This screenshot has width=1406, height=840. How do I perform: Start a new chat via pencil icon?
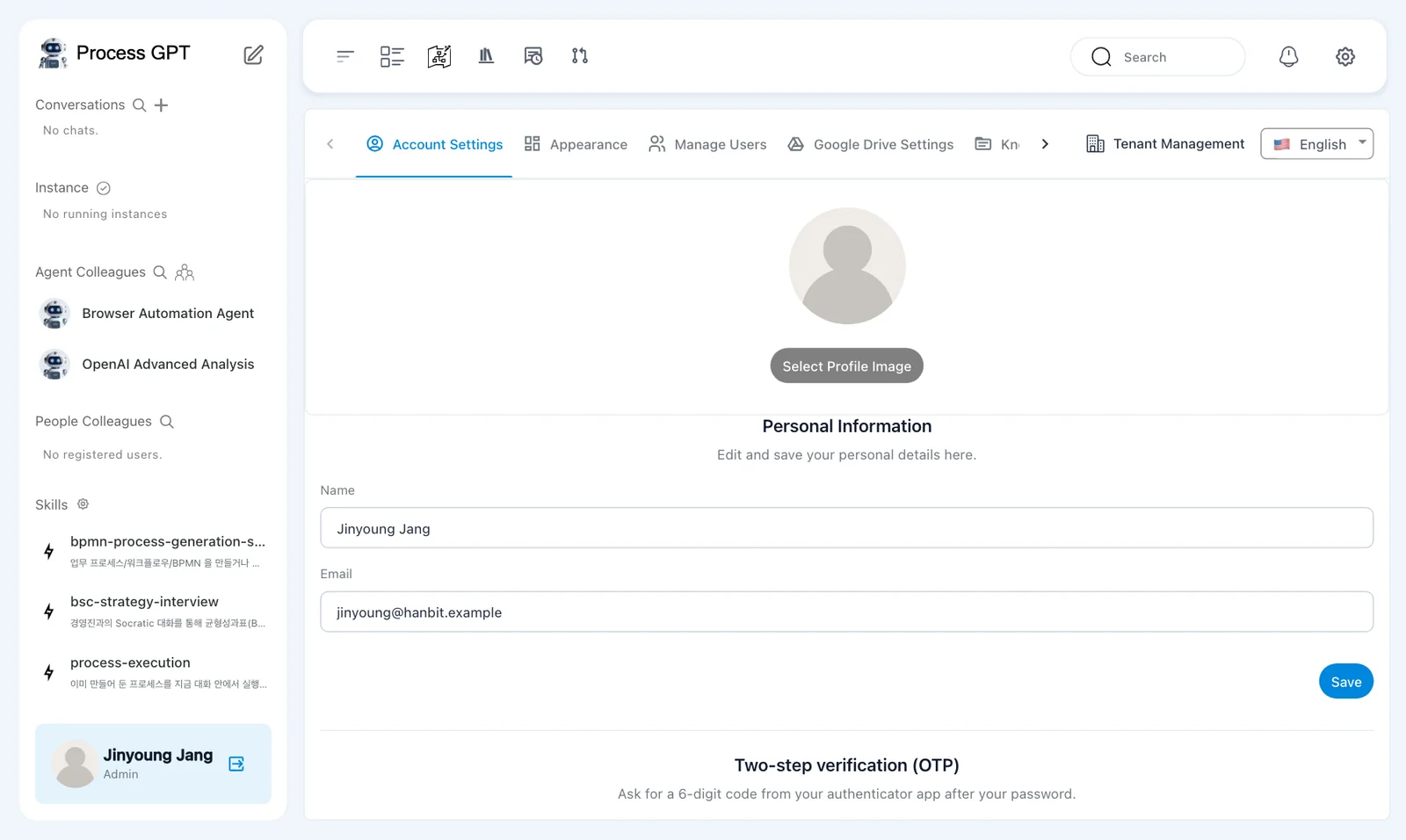253,54
